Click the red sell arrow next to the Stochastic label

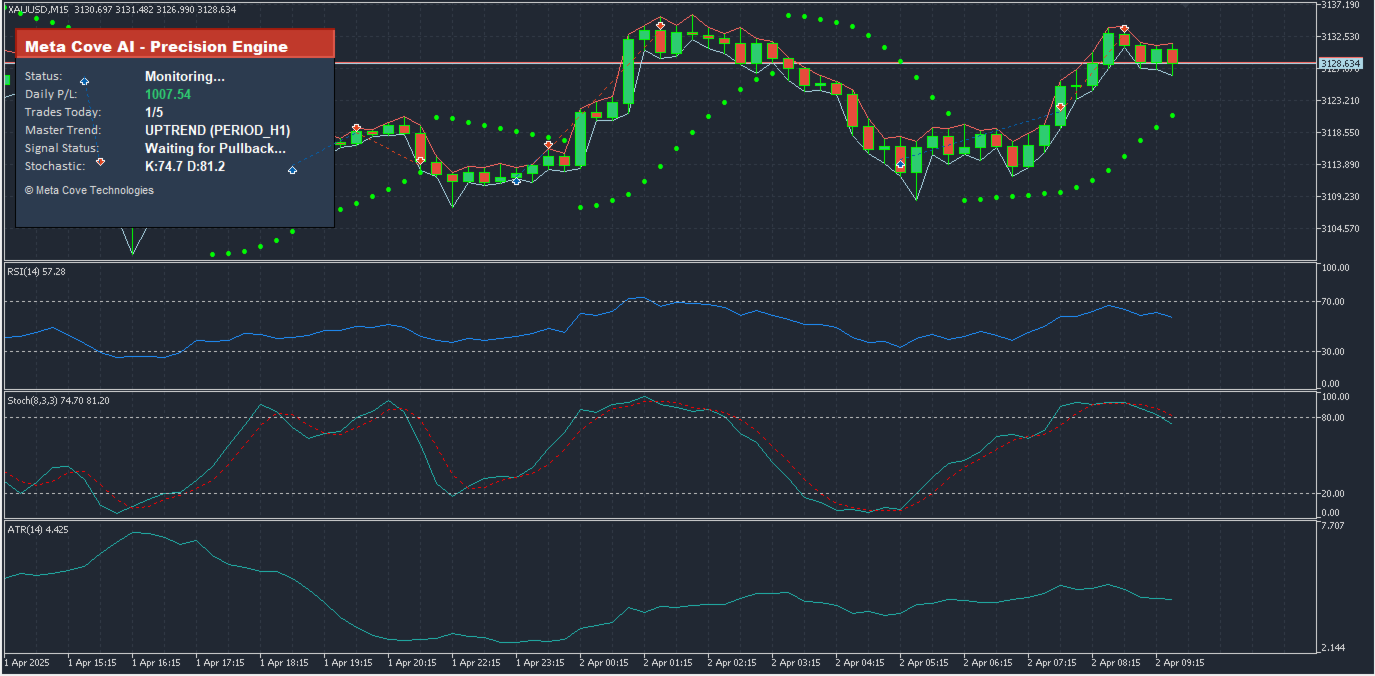pyautogui.click(x=100, y=162)
